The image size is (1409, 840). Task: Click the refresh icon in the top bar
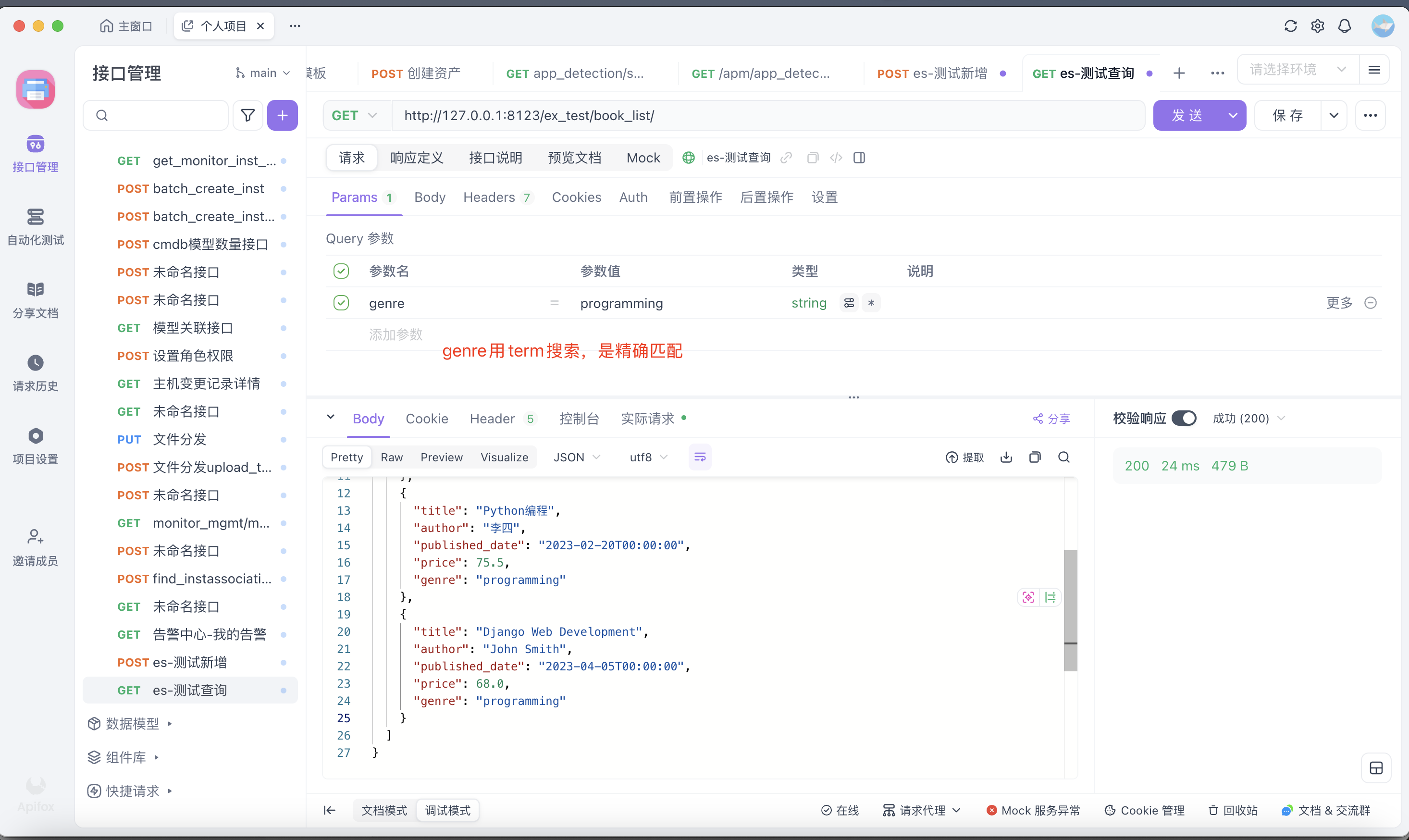(1290, 26)
